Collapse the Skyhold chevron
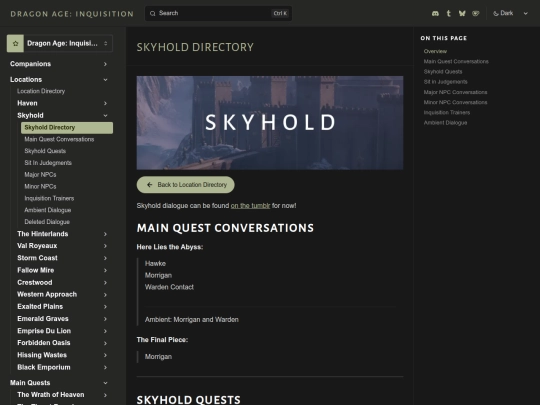Viewport: 540px width, 405px height. point(105,115)
